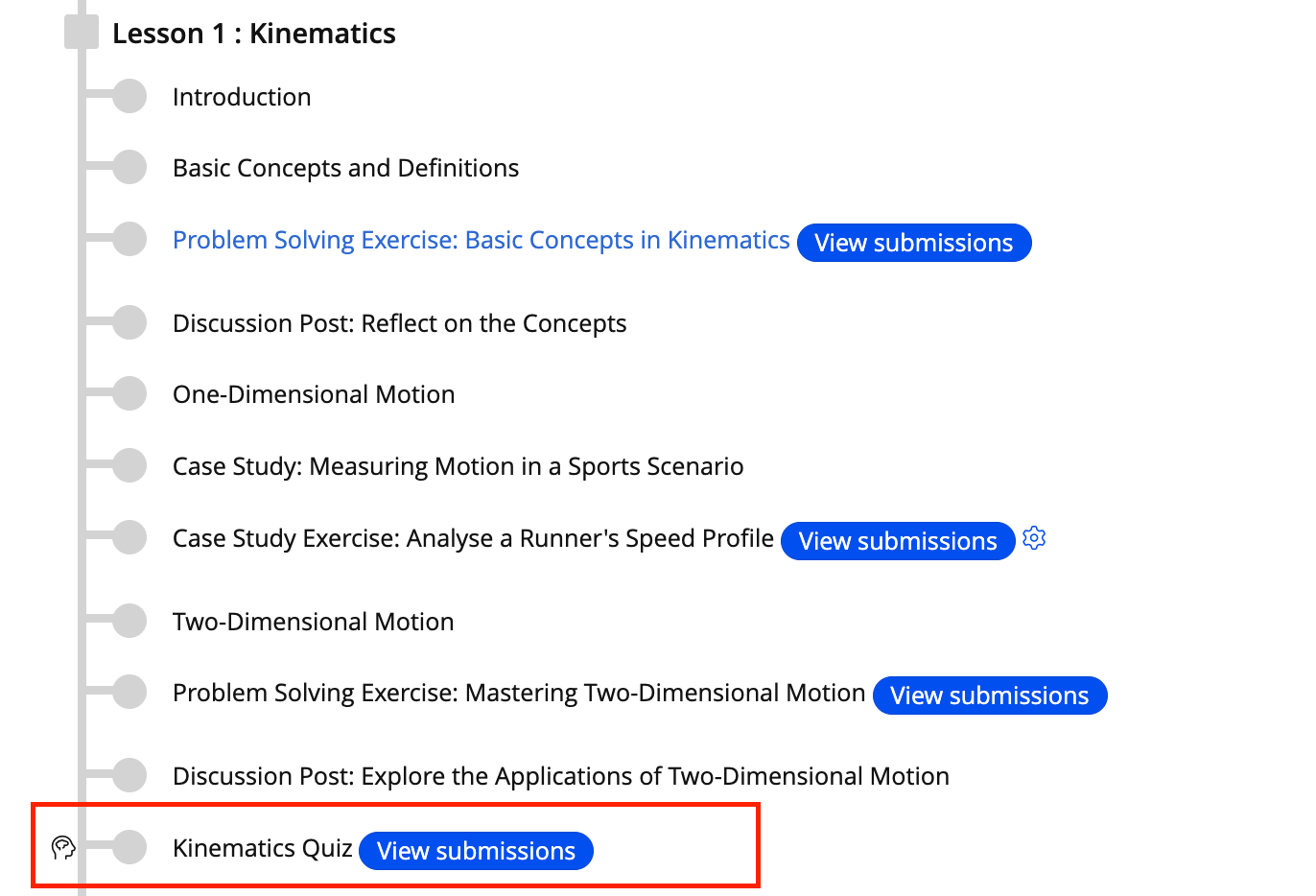Toggle completion circle for Kinematics Quiz
1316x896 pixels.
129,847
